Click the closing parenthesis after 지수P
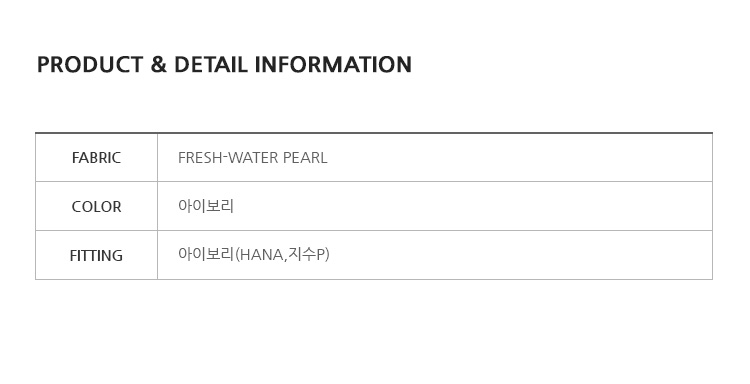 (x=327, y=254)
